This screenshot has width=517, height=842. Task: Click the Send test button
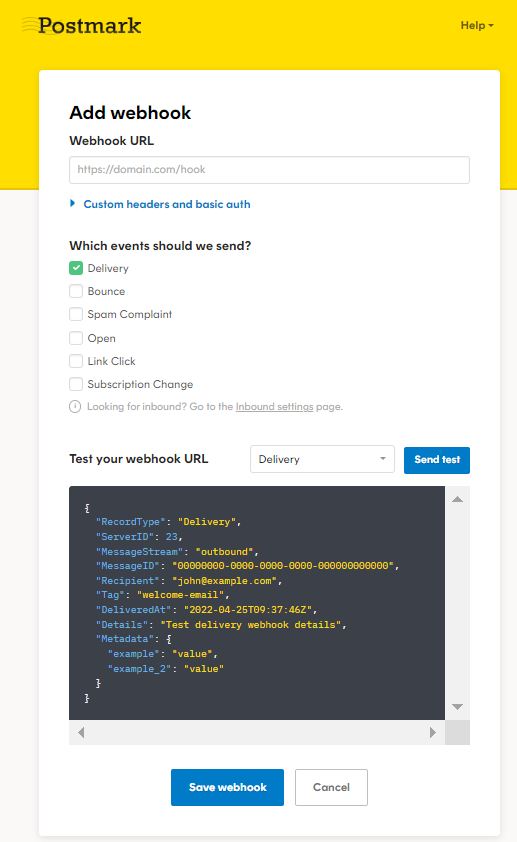tap(437, 460)
